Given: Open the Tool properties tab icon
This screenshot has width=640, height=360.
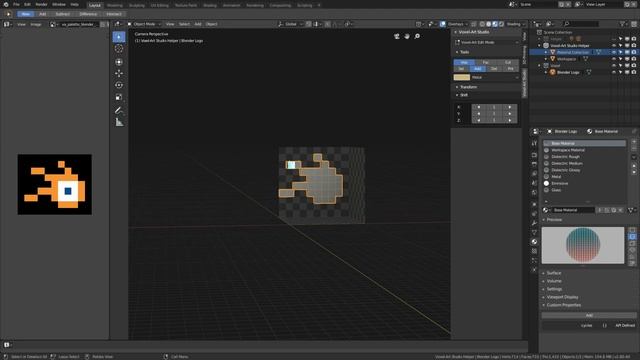Looking at the screenshot, I should pos(534,143).
